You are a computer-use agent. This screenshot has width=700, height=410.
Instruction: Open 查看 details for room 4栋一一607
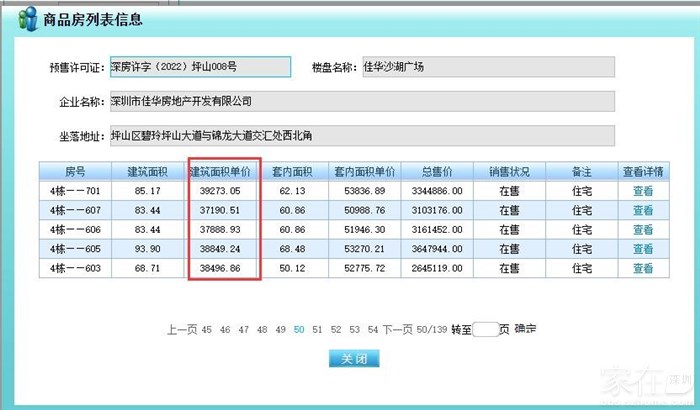pos(642,210)
